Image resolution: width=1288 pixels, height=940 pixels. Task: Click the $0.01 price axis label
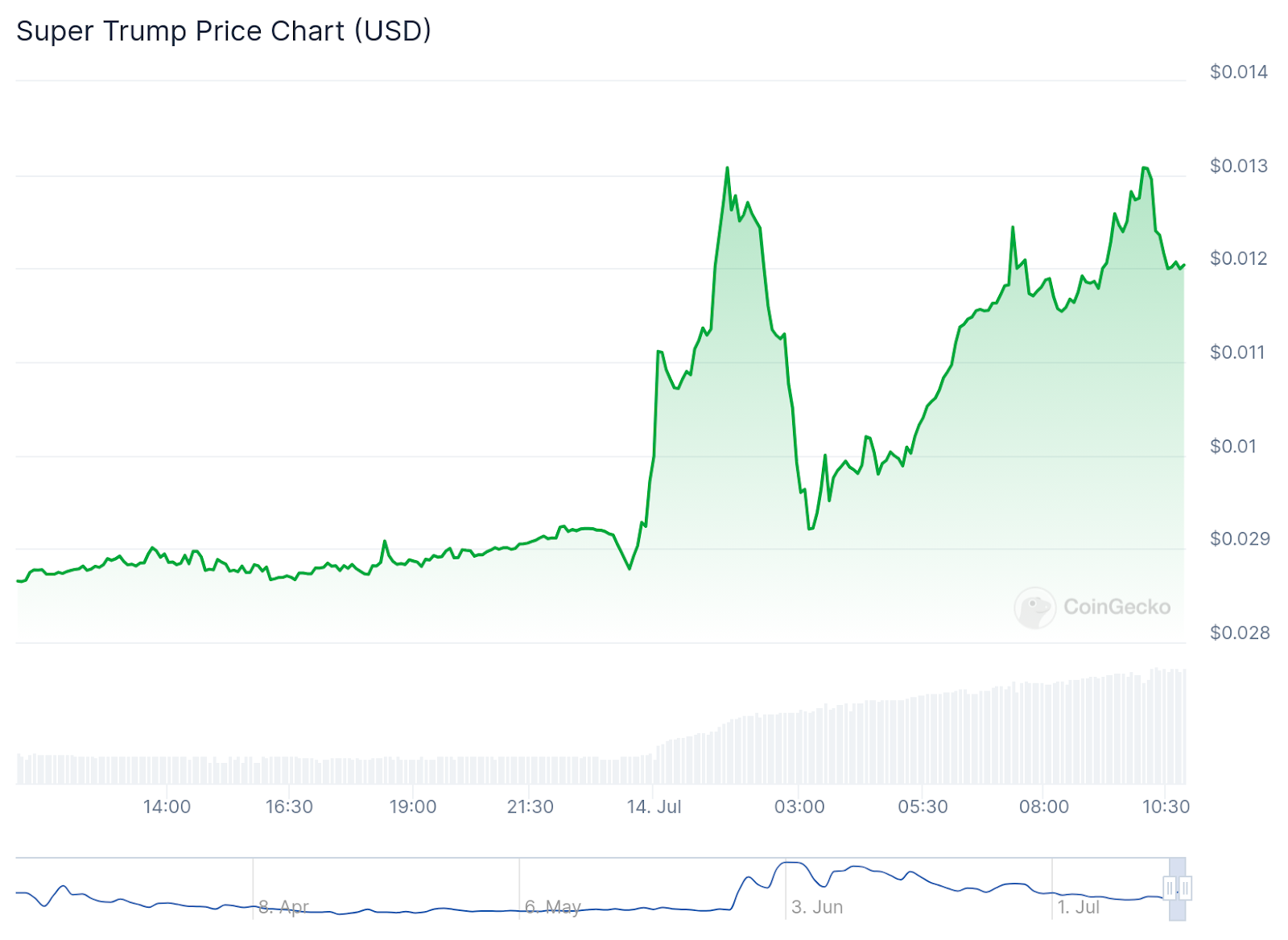pyautogui.click(x=1233, y=446)
